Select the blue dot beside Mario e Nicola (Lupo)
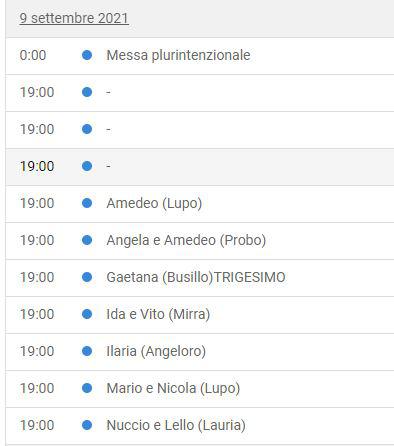394x446 pixels. 87,388
